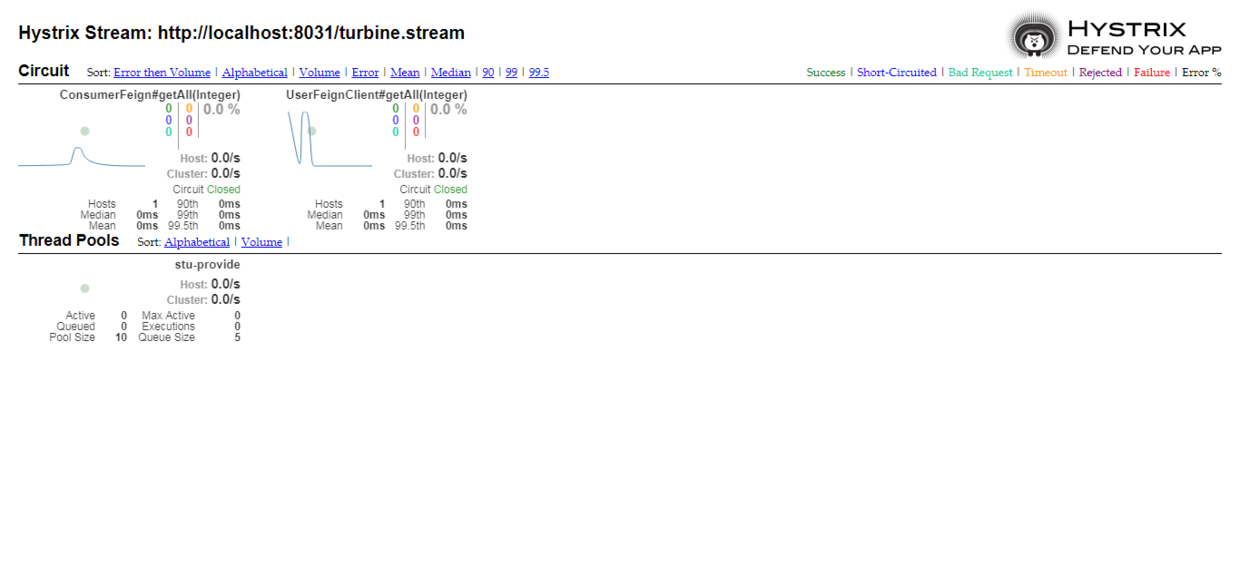1240x576 pixels.
Task: Click the UserFeignClient#getAll(Integer) circuit title
Action: (376, 95)
